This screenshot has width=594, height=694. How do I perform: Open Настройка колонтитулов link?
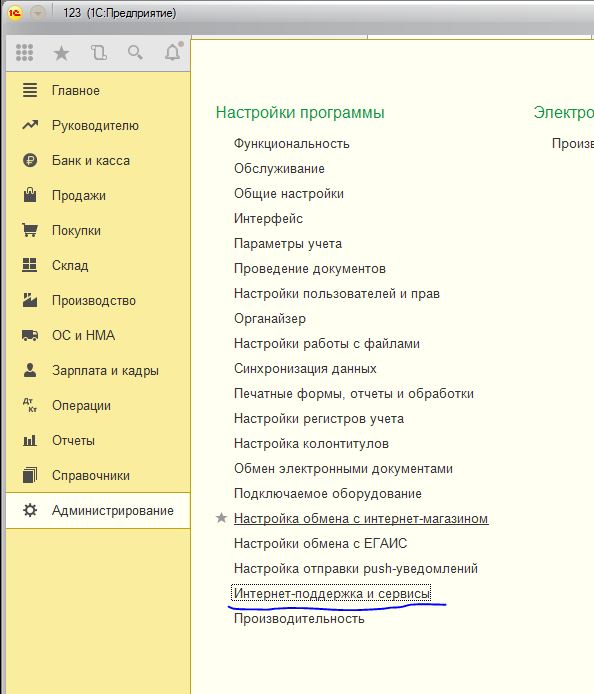pos(311,444)
